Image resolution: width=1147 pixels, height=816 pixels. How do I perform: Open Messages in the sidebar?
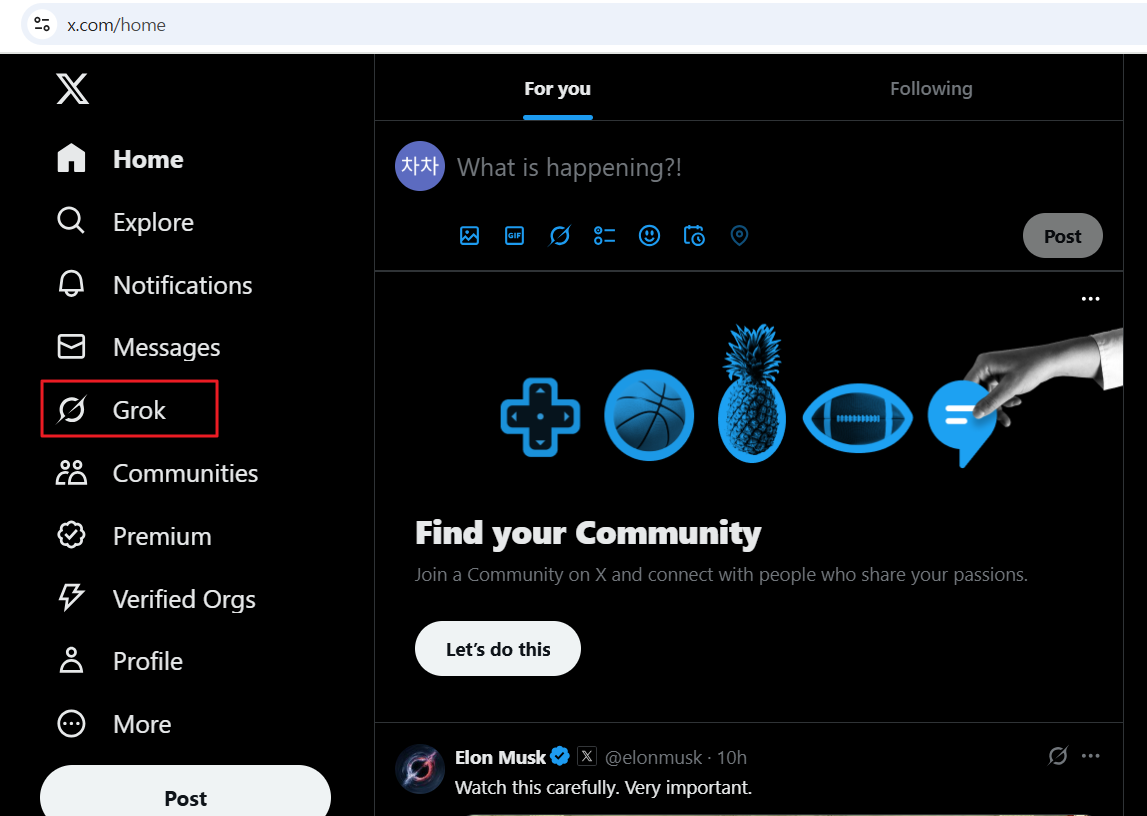coord(139,347)
